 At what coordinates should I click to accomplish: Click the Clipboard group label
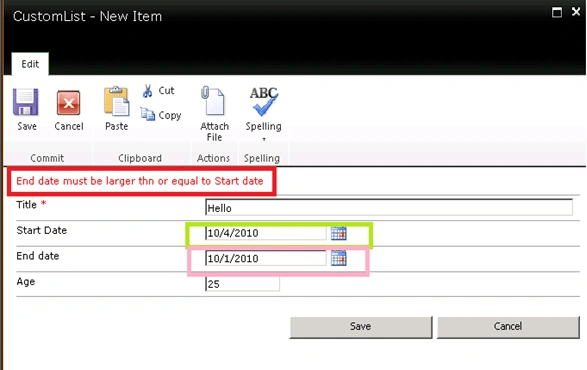140,158
